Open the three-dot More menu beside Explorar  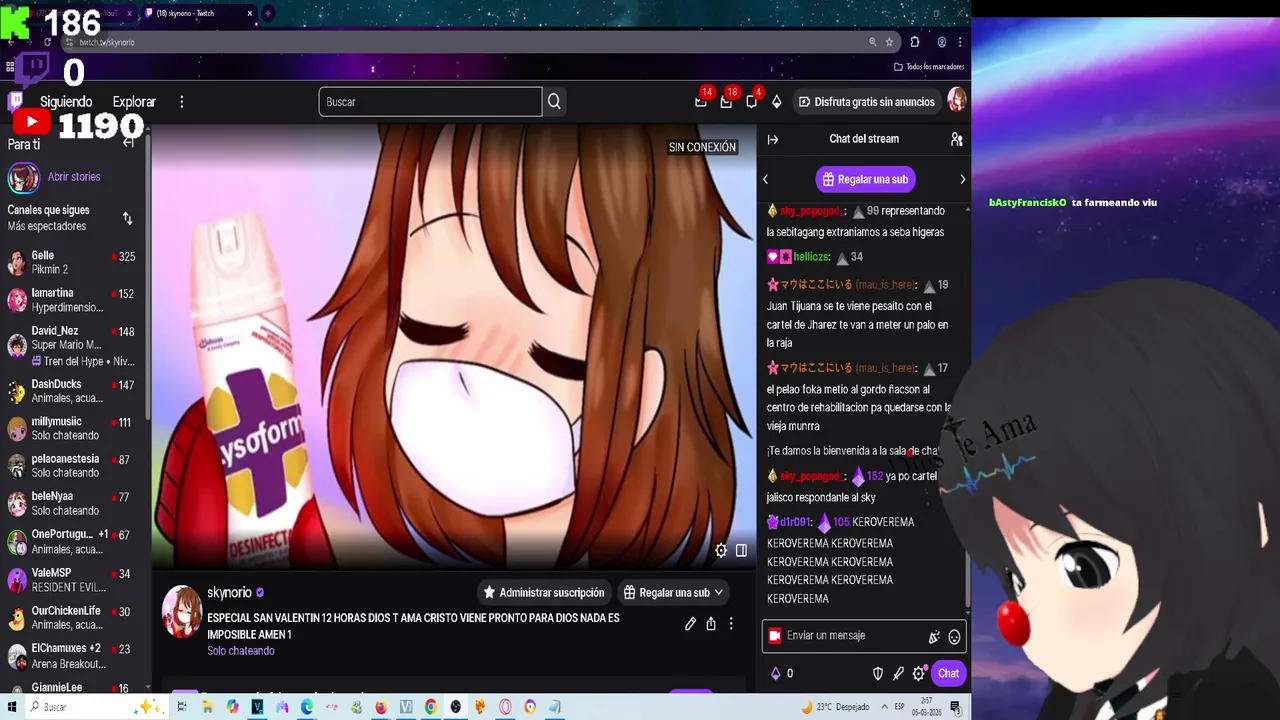click(181, 102)
